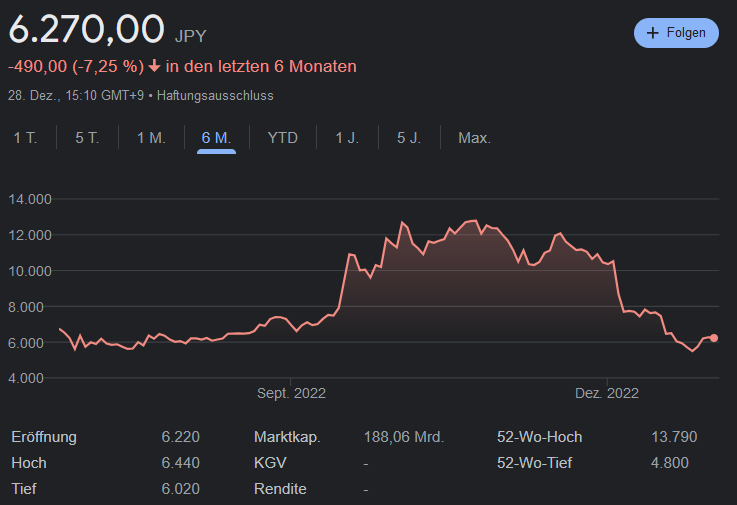Click the Dez. 2022 axis label
The height and width of the screenshot is (505, 737).
pyautogui.click(x=606, y=394)
